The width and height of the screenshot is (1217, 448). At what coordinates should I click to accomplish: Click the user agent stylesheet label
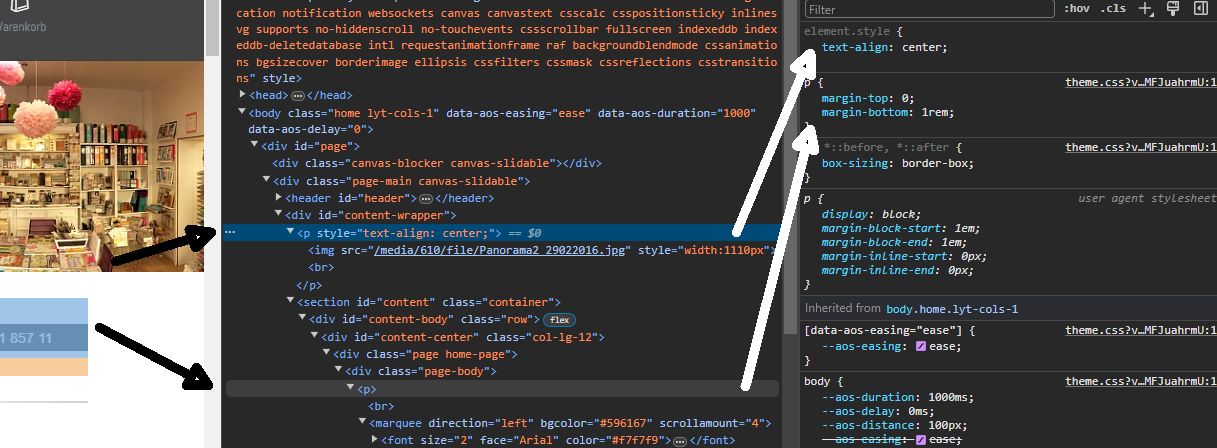(x=1147, y=199)
